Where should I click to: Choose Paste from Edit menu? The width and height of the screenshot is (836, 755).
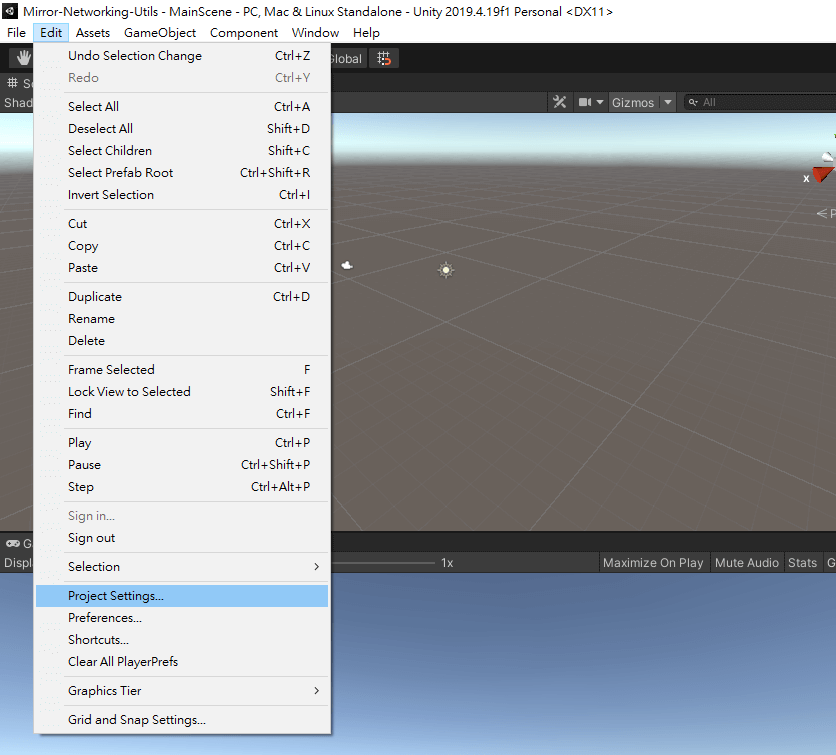coord(182,268)
